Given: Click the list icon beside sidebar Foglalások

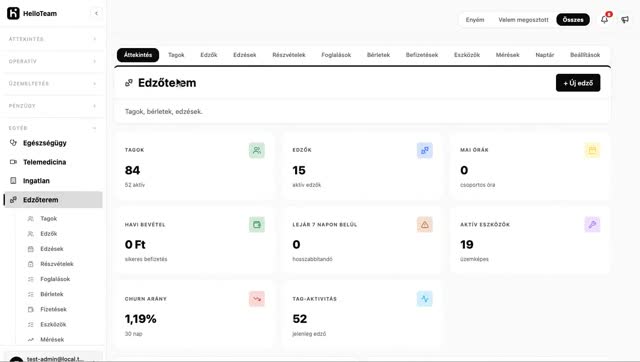Looking at the screenshot, I should (x=31, y=279).
